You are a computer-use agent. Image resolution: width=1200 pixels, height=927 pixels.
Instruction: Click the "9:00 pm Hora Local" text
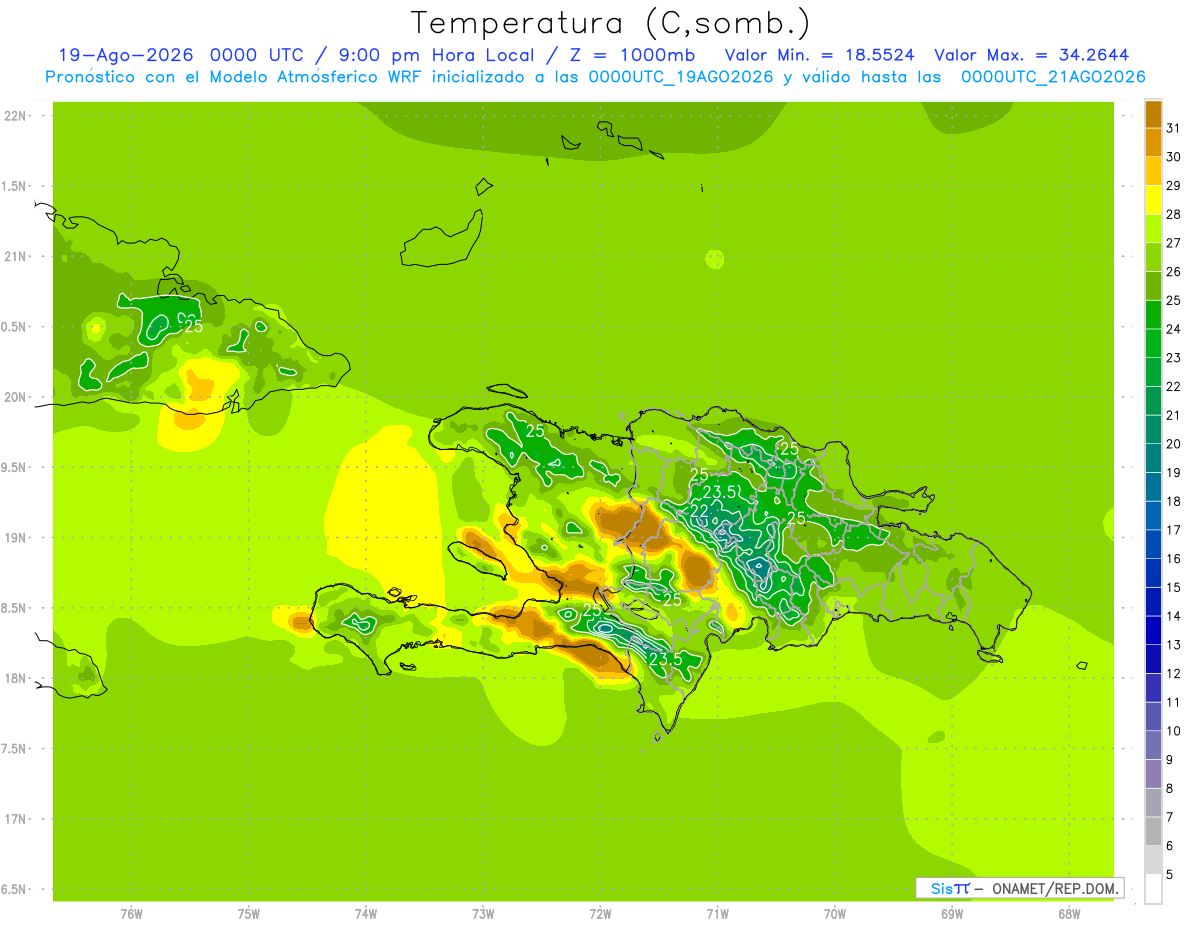tap(435, 55)
